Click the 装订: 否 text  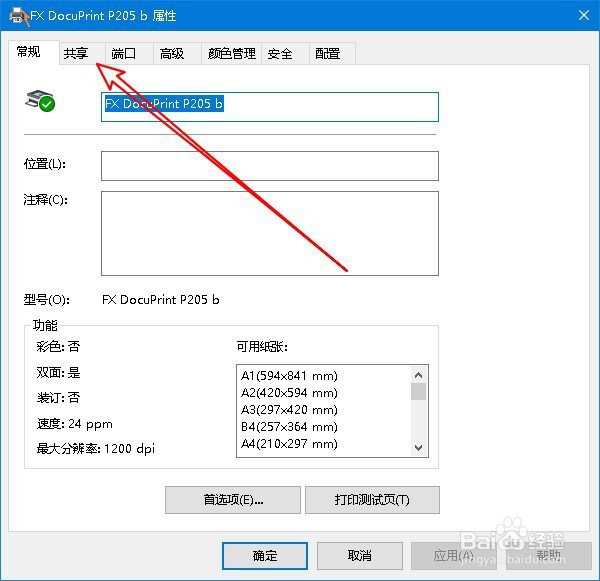(58, 398)
